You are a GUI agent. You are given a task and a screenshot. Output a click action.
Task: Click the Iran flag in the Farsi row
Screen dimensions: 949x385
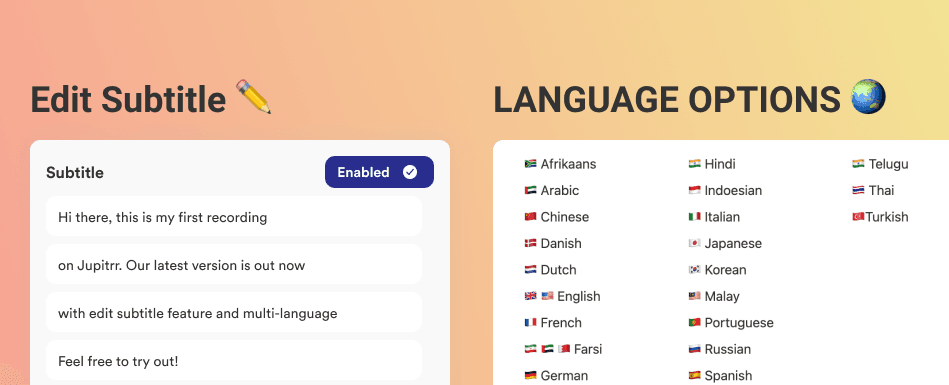click(530, 349)
